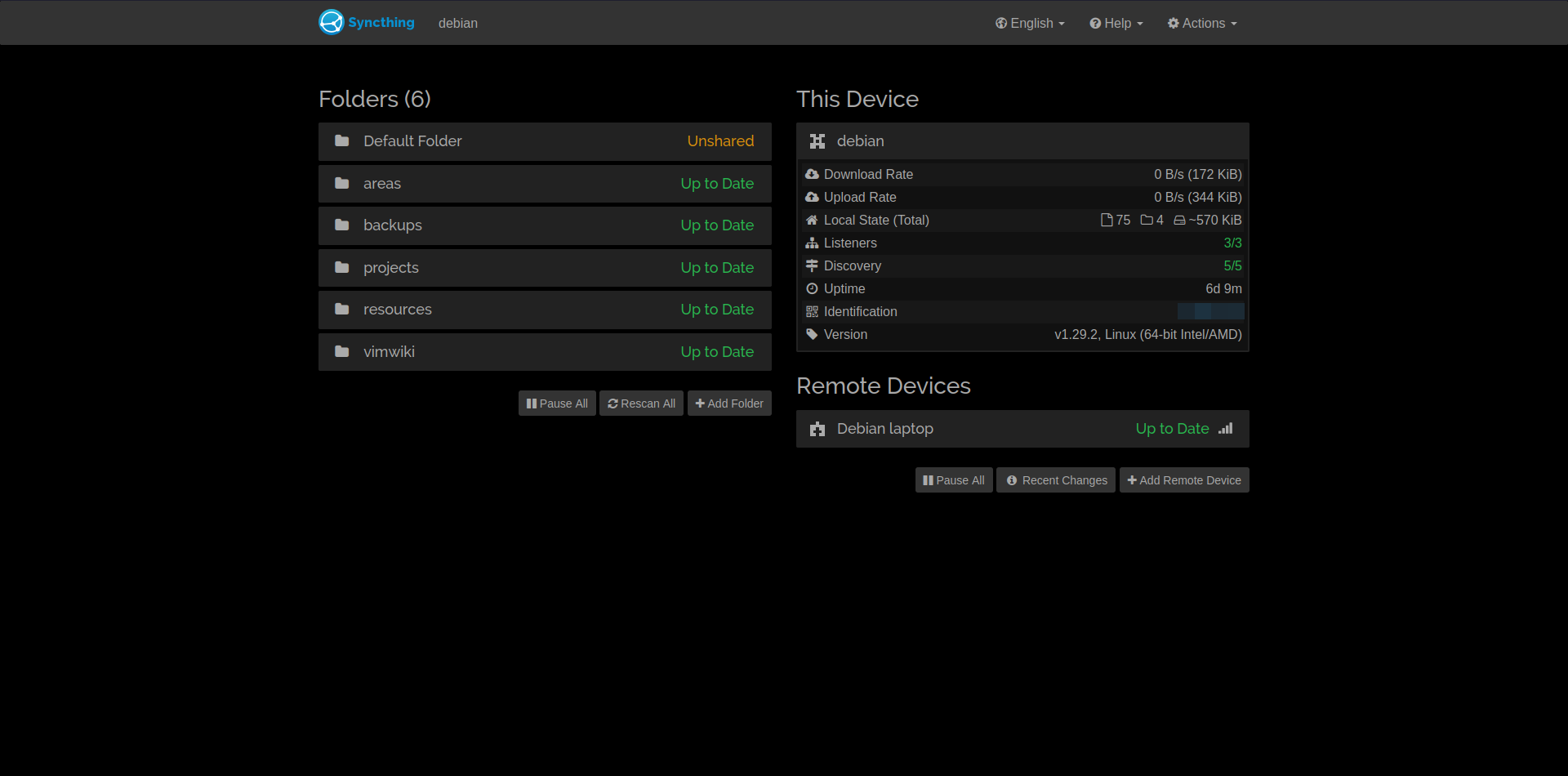Click the blurred Identification value
The width and height of the screenshot is (1568, 776).
tap(1210, 311)
